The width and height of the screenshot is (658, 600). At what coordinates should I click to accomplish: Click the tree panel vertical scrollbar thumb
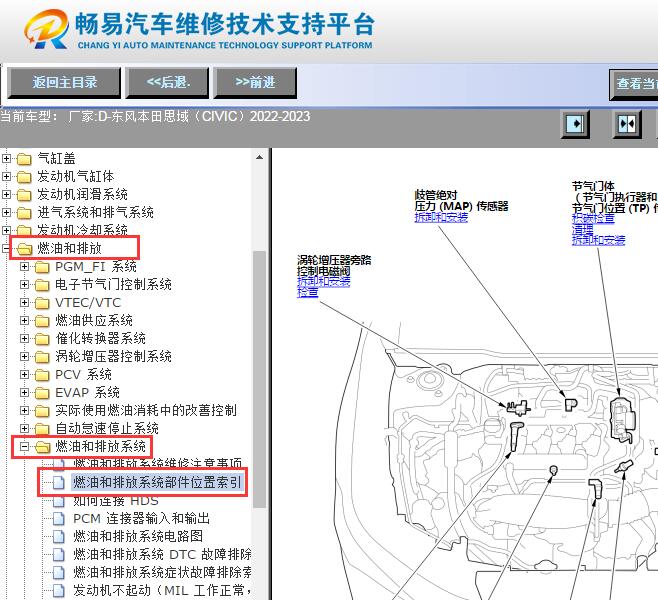coord(259,380)
